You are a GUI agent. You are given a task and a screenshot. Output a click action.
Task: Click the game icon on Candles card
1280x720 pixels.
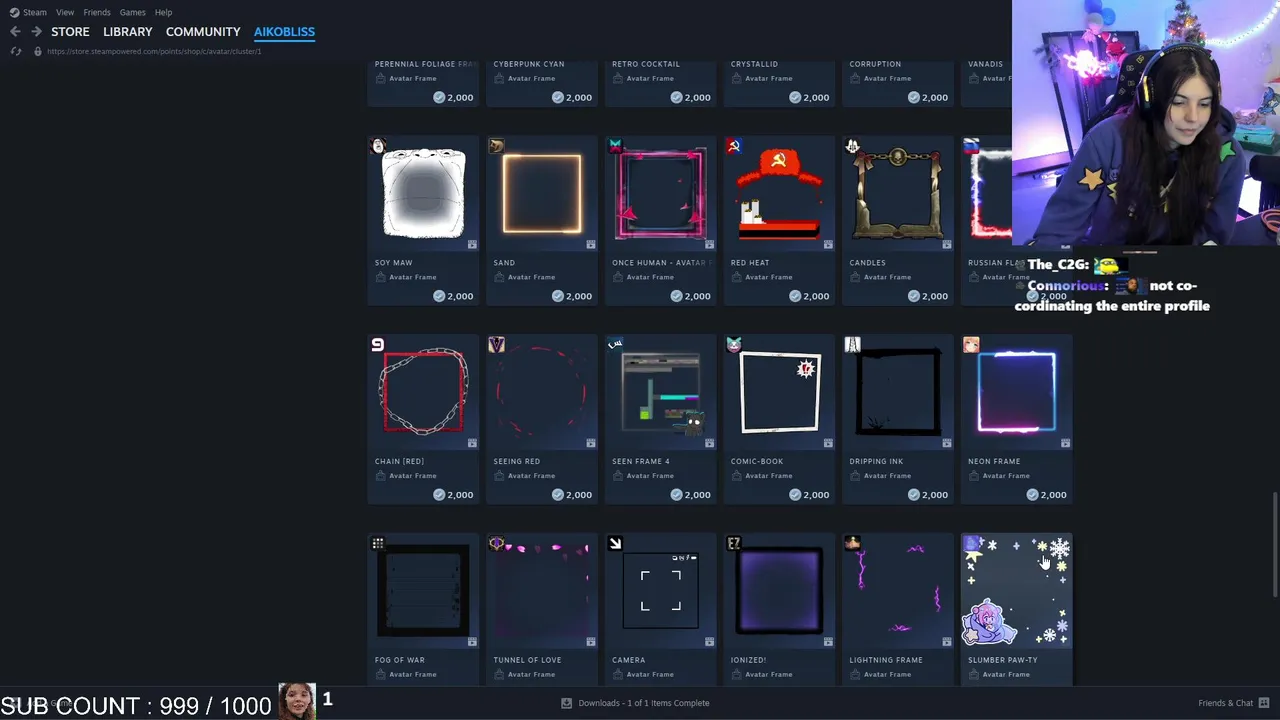pos(852,146)
